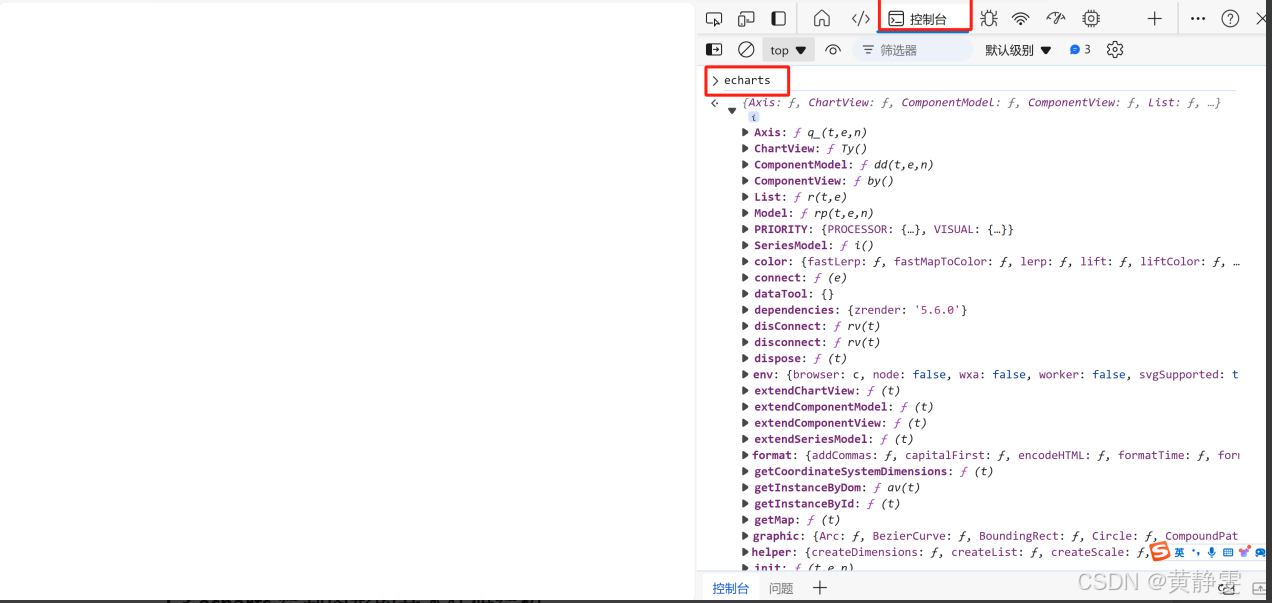
Task: Open the Elements code tab
Action: (860, 18)
